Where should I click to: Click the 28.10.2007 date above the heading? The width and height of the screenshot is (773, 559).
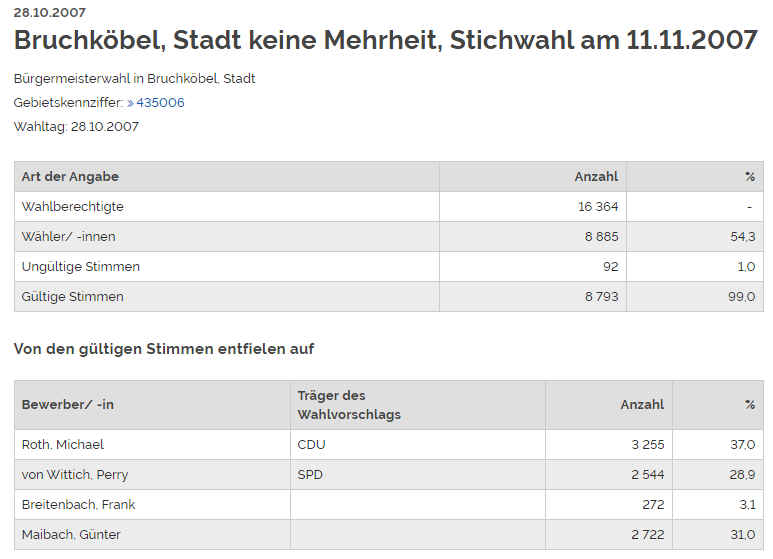[x=50, y=13]
